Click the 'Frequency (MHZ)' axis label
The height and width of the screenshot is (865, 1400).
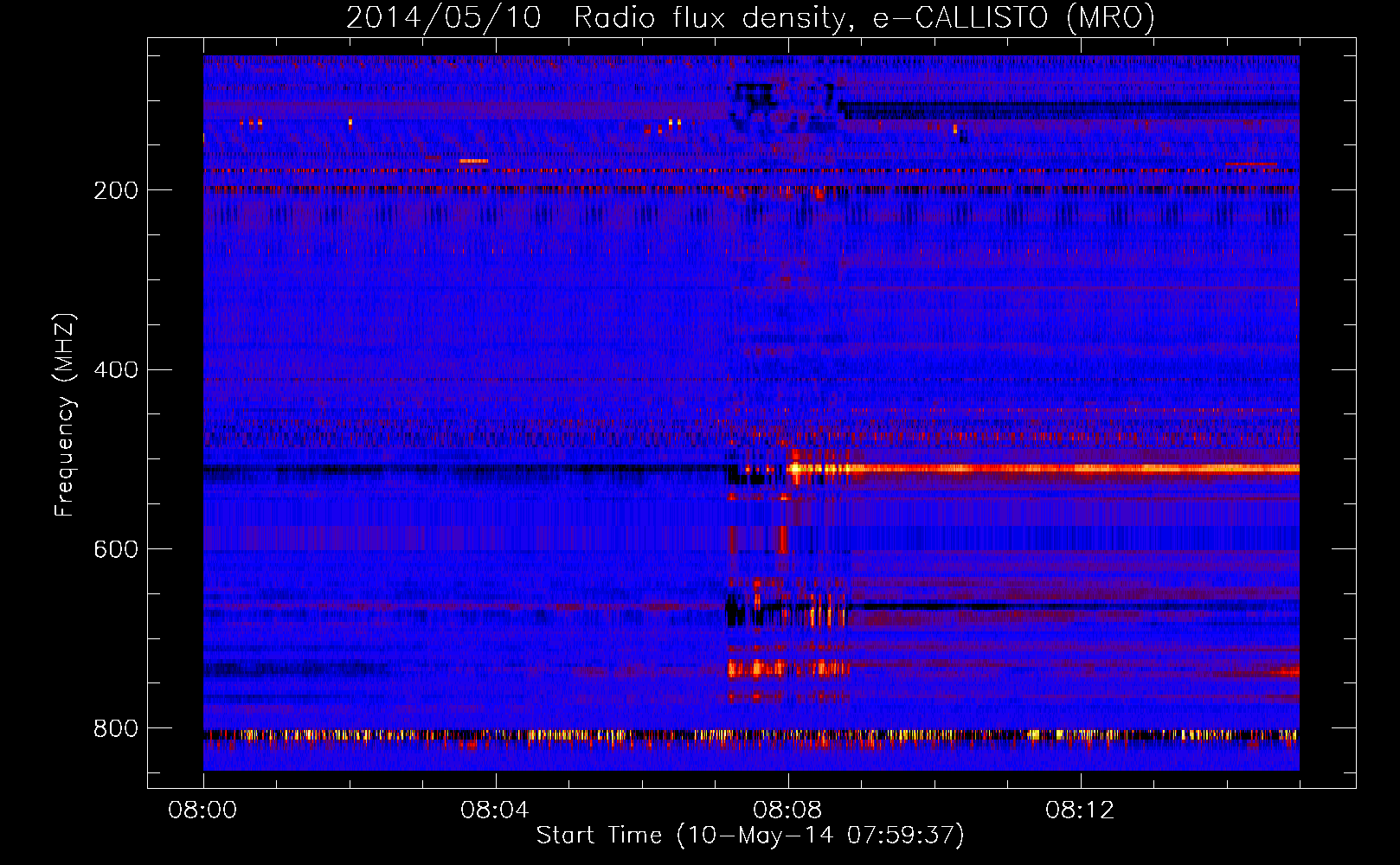(x=65, y=415)
